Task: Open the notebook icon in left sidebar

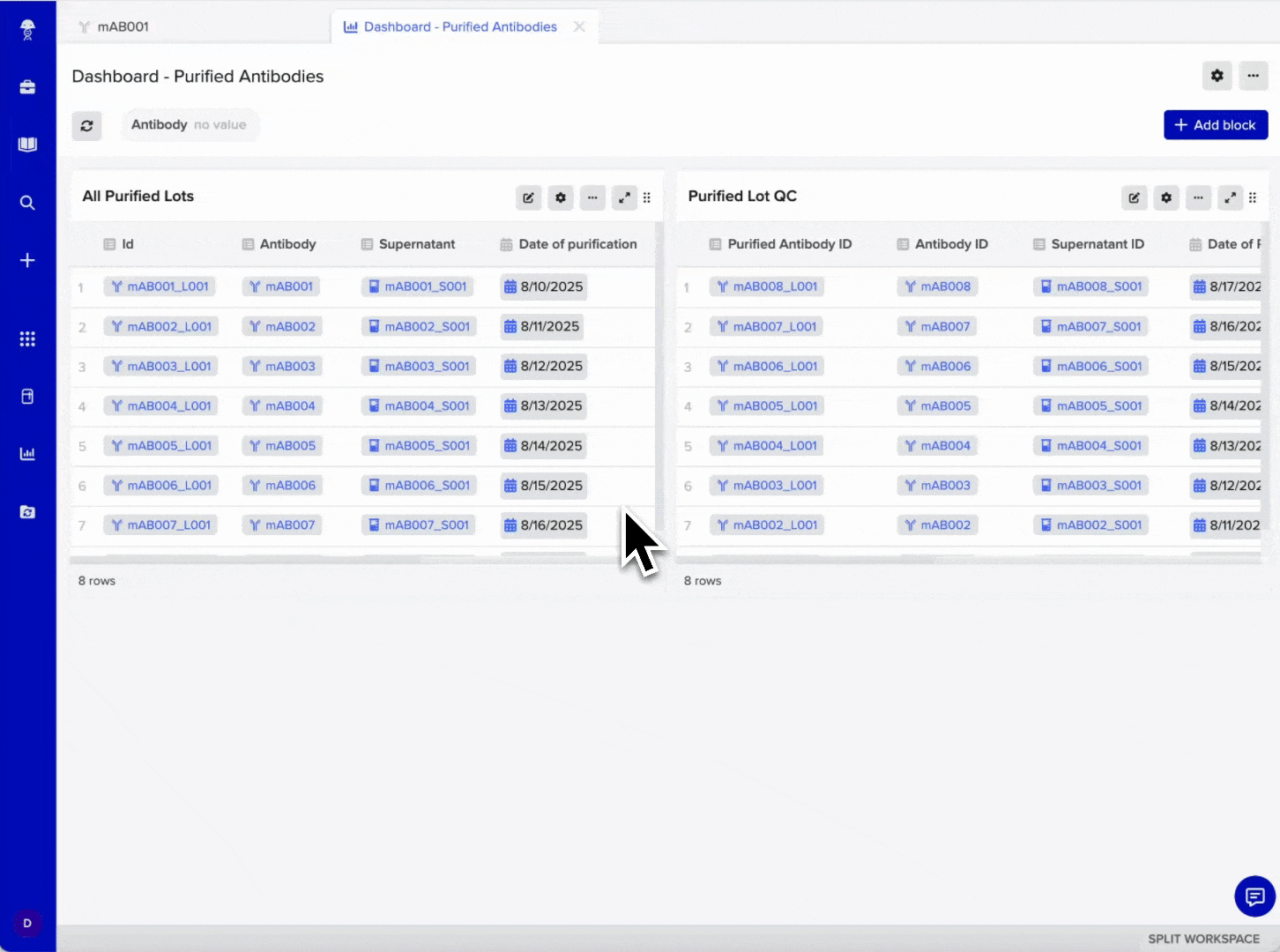Action: pos(27,145)
